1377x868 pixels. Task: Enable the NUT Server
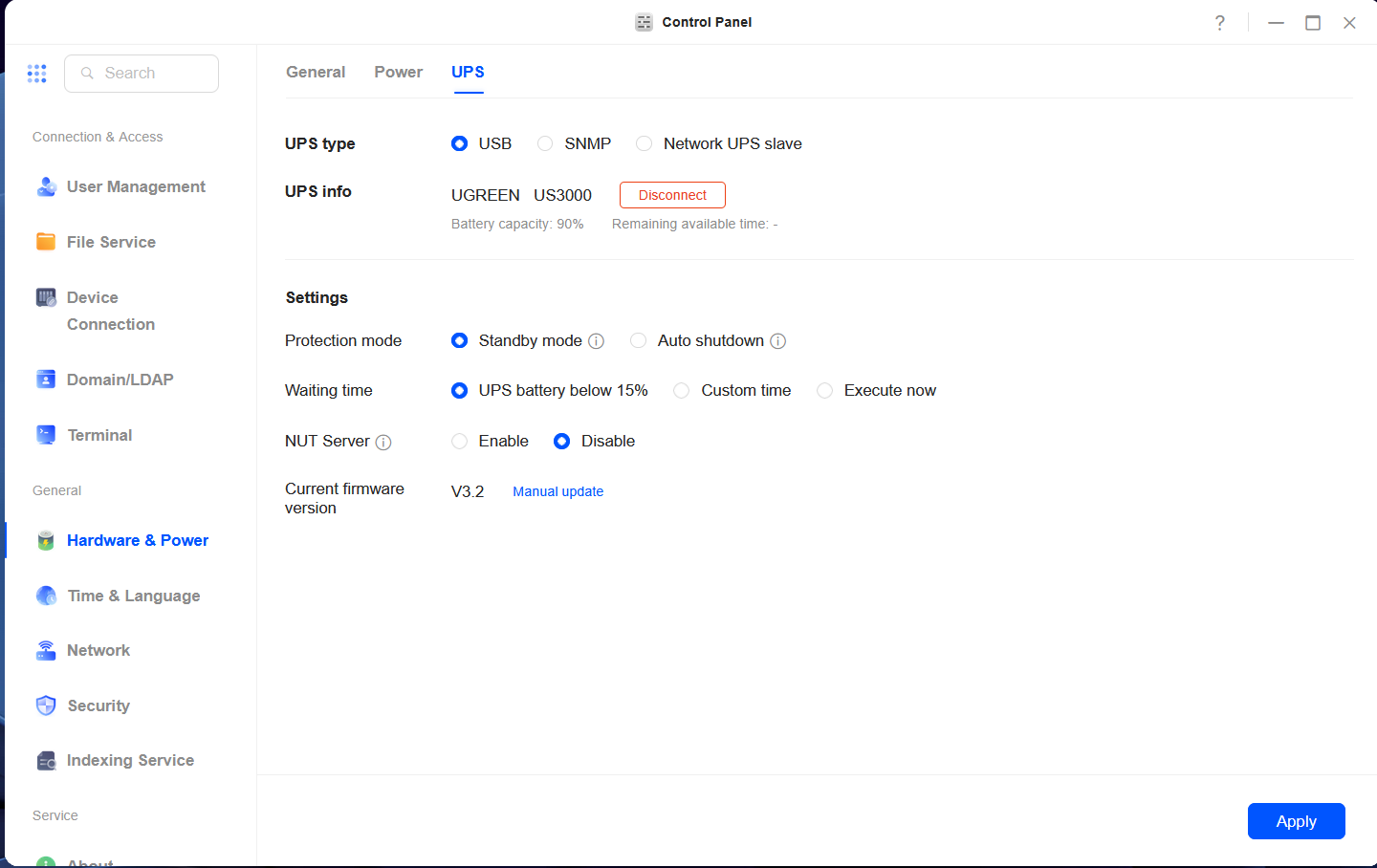460,441
